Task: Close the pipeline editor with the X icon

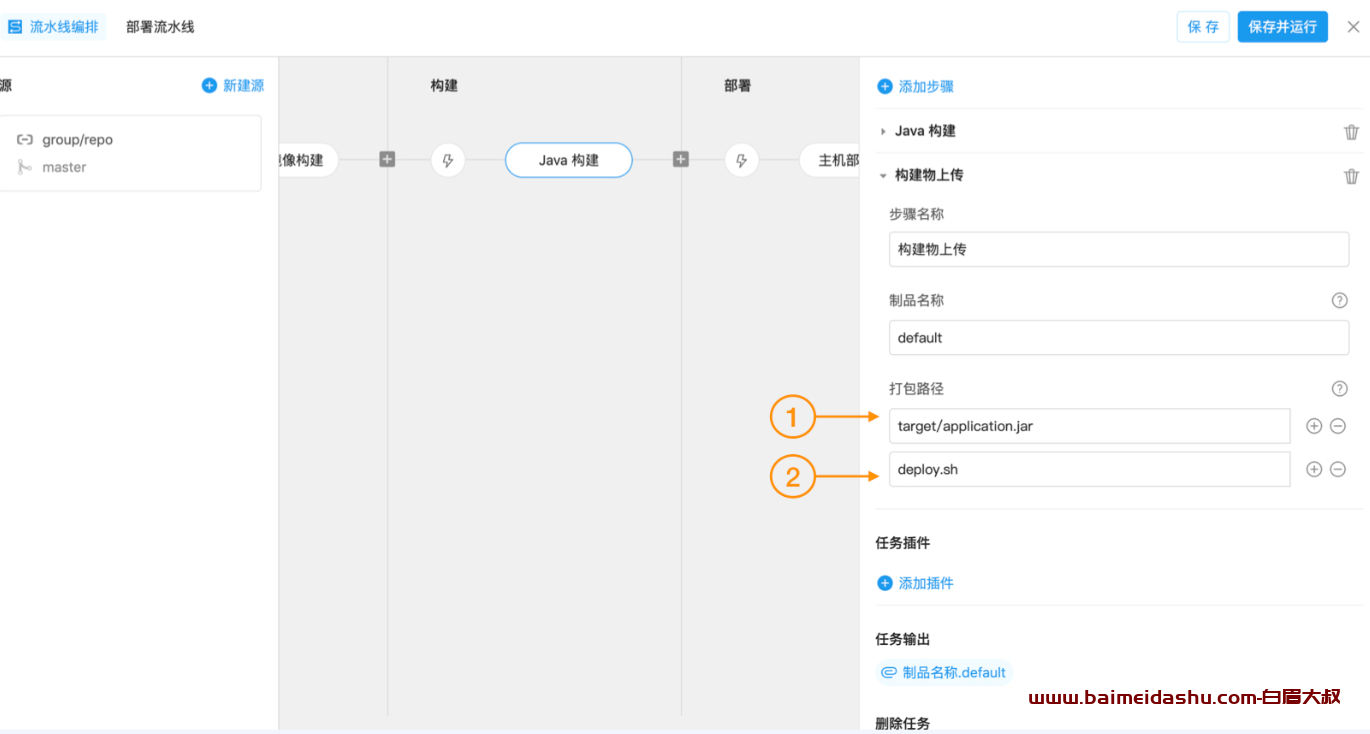Action: [x=1353, y=27]
